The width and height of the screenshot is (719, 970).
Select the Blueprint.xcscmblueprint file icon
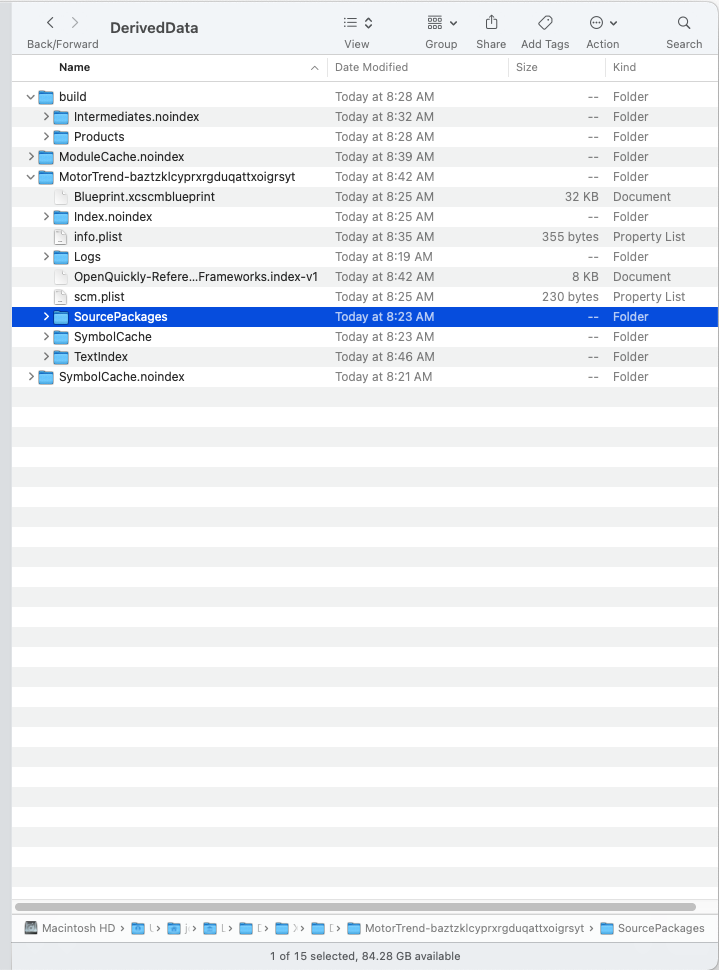point(61,197)
